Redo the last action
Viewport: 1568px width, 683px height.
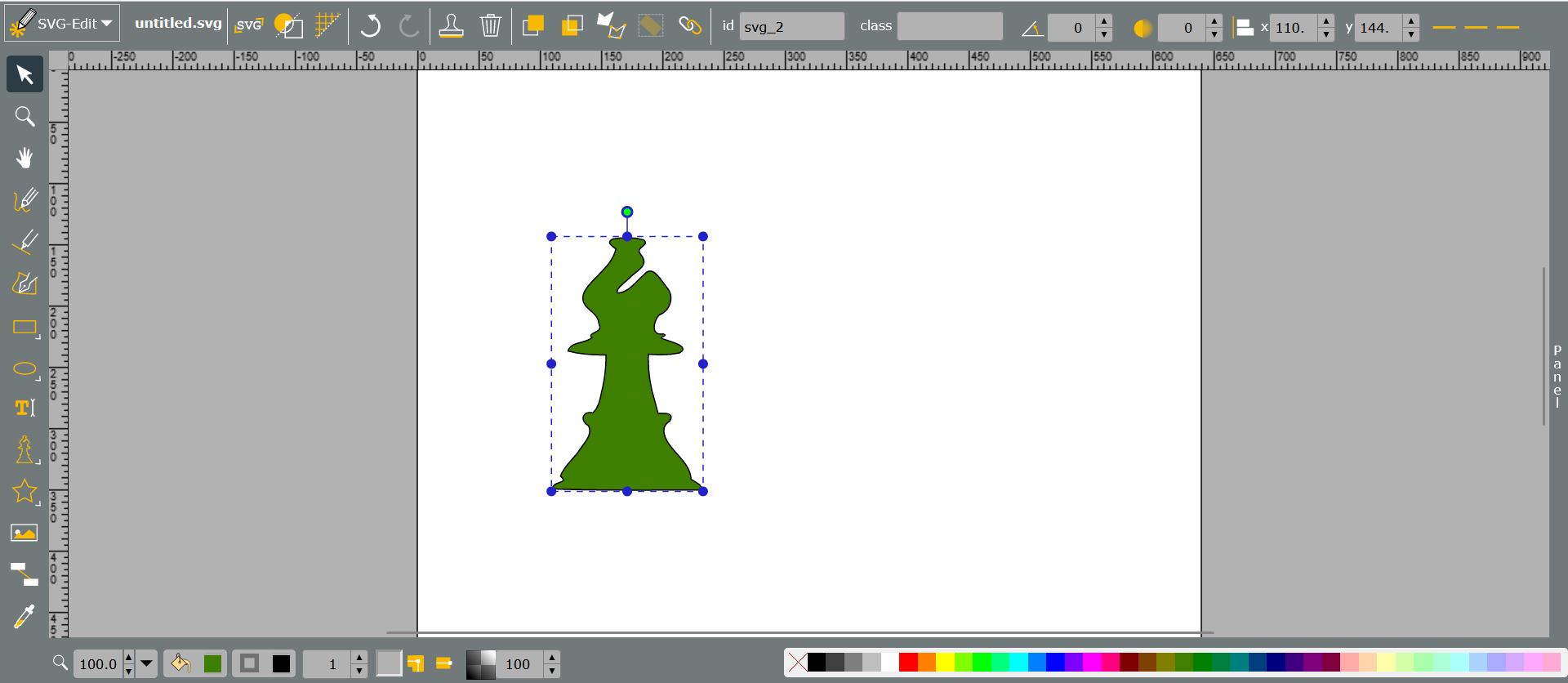409,26
